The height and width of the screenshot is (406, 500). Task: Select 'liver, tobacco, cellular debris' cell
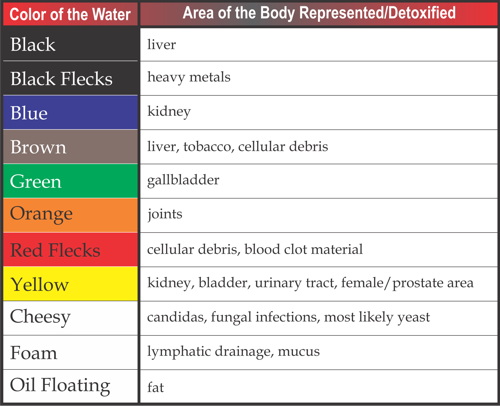pos(319,147)
